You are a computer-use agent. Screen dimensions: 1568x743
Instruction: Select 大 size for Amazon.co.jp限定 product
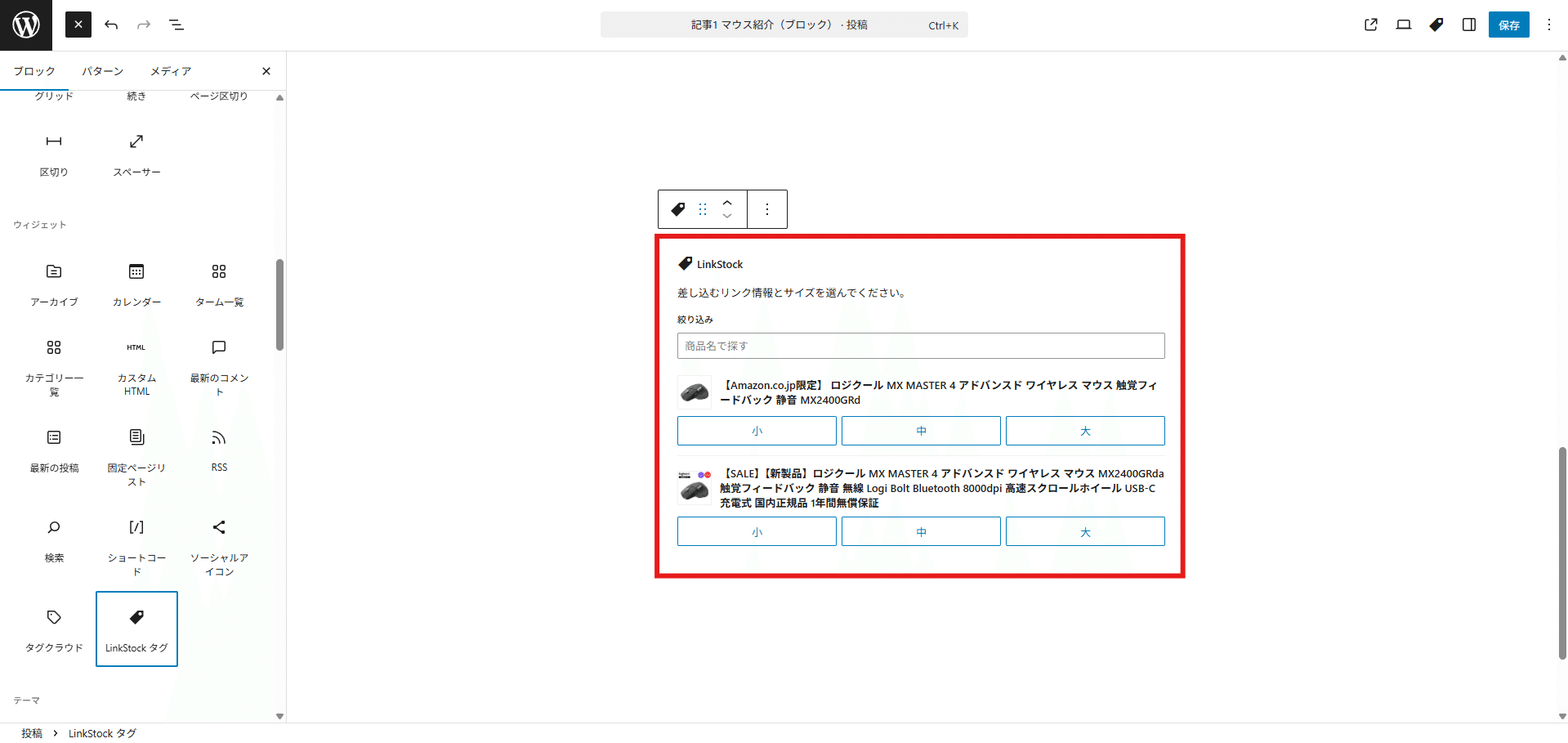tap(1085, 431)
